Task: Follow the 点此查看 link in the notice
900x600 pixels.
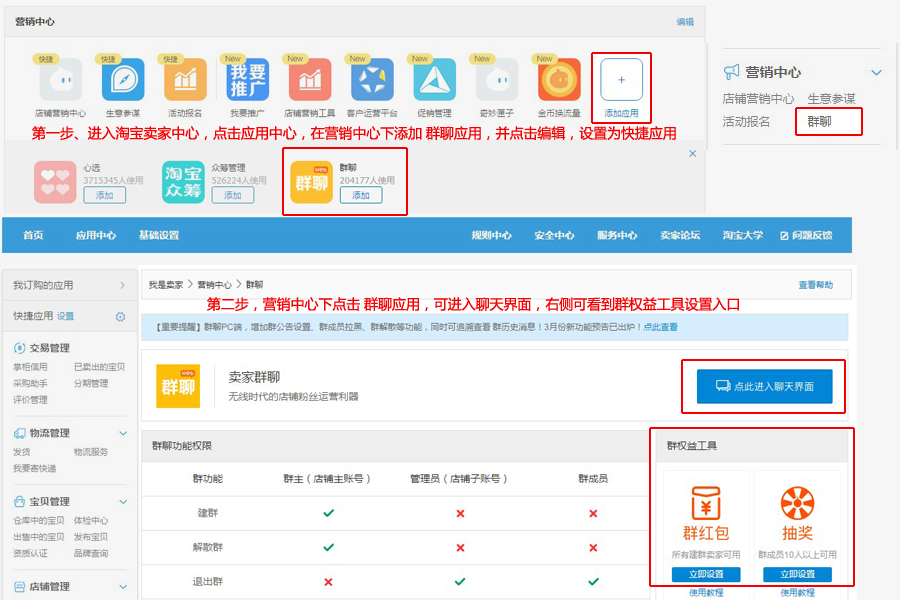Action: coord(660,327)
